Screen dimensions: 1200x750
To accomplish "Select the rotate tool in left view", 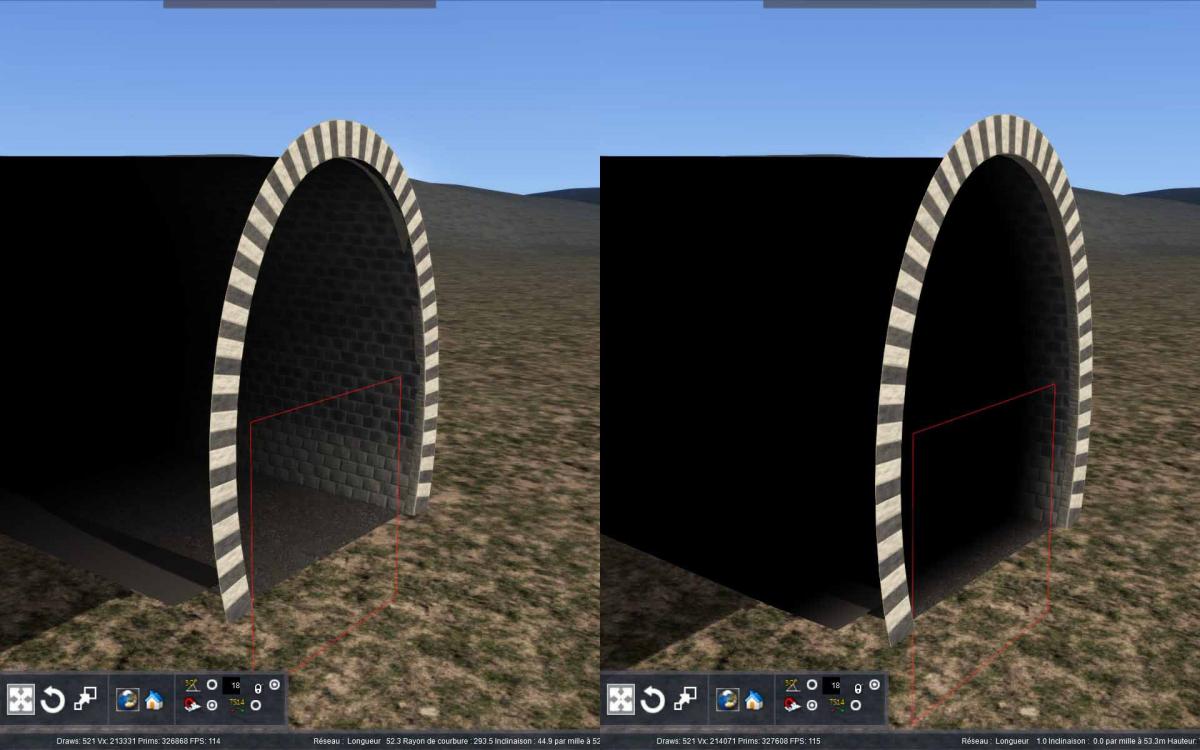I will [52, 699].
